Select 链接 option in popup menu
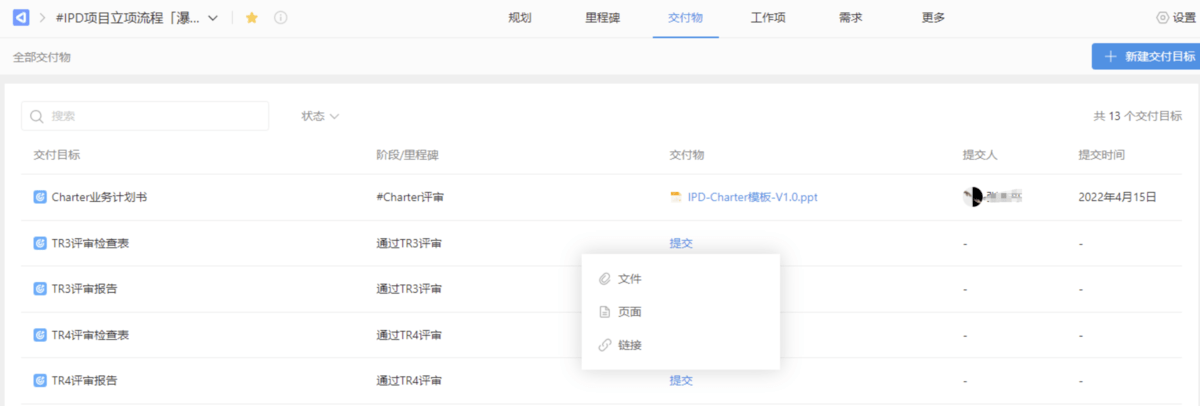The height and width of the screenshot is (406, 1200). click(629, 345)
